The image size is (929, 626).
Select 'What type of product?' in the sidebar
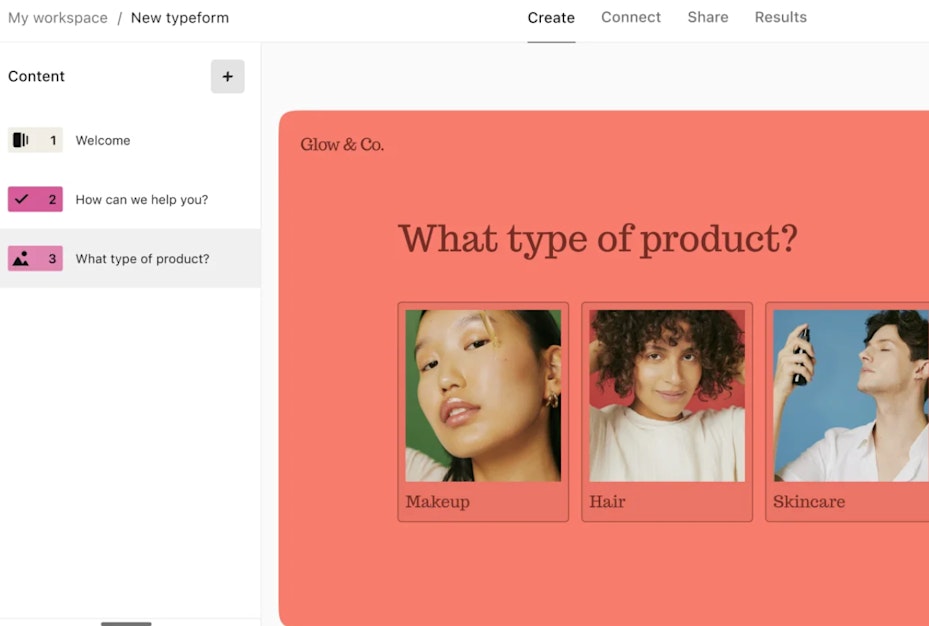click(x=142, y=259)
